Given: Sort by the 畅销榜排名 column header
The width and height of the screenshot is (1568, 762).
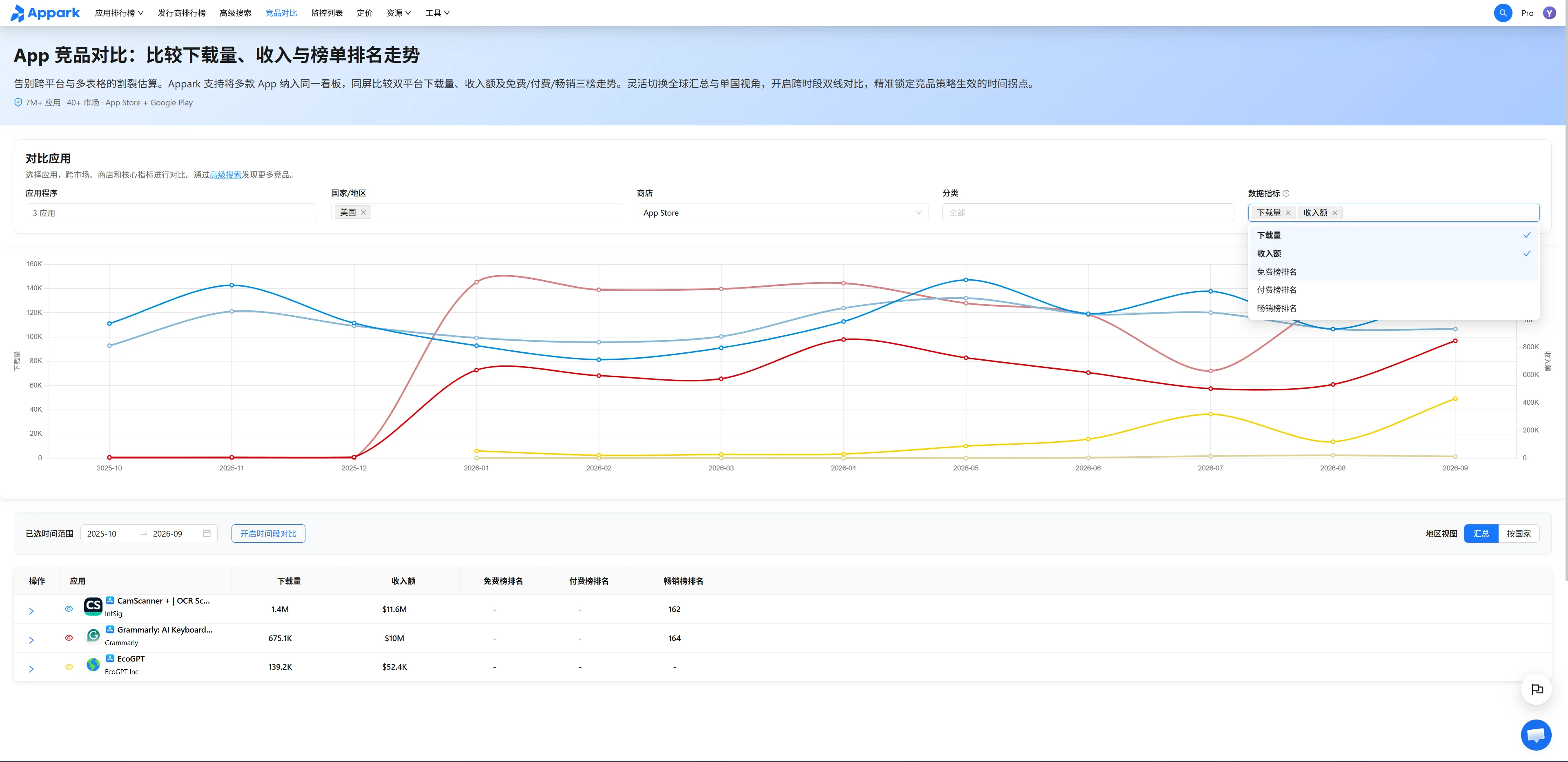Looking at the screenshot, I should [x=683, y=581].
